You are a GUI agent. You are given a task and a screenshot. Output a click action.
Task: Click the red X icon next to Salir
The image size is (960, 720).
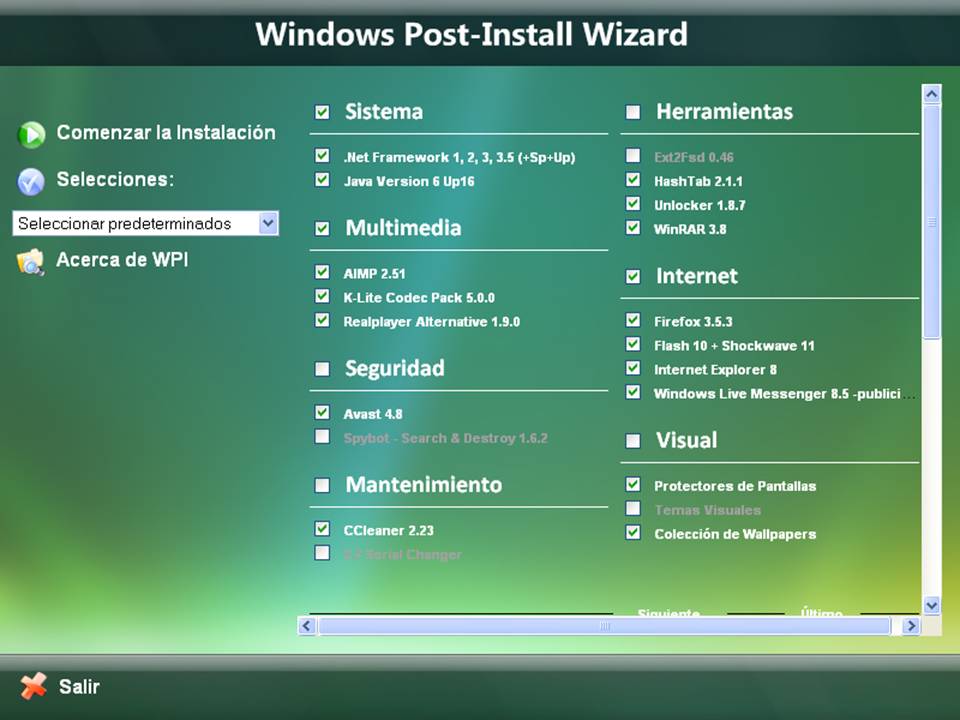32,686
